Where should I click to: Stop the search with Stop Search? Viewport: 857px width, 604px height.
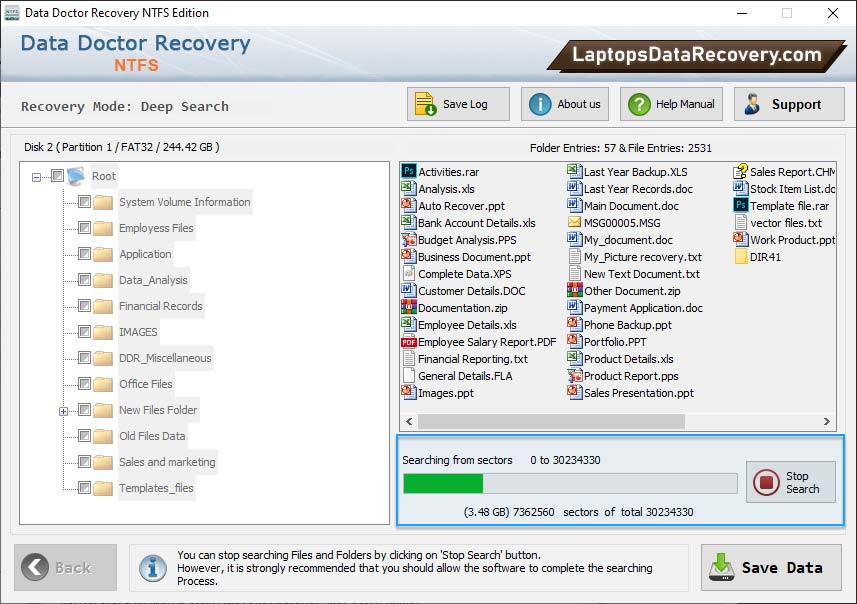pos(791,482)
